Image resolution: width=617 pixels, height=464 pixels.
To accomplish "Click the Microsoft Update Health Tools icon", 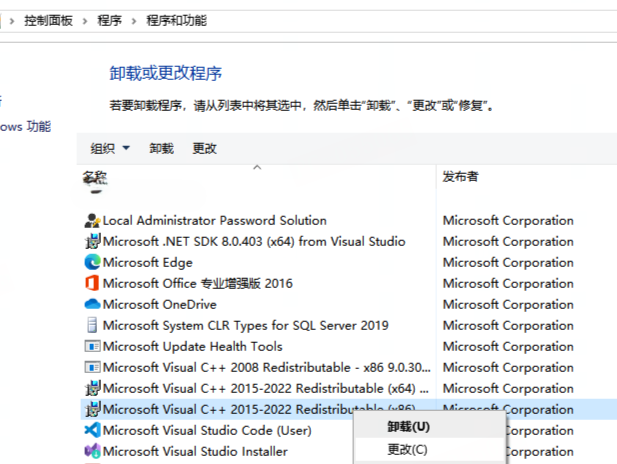I will point(92,346).
